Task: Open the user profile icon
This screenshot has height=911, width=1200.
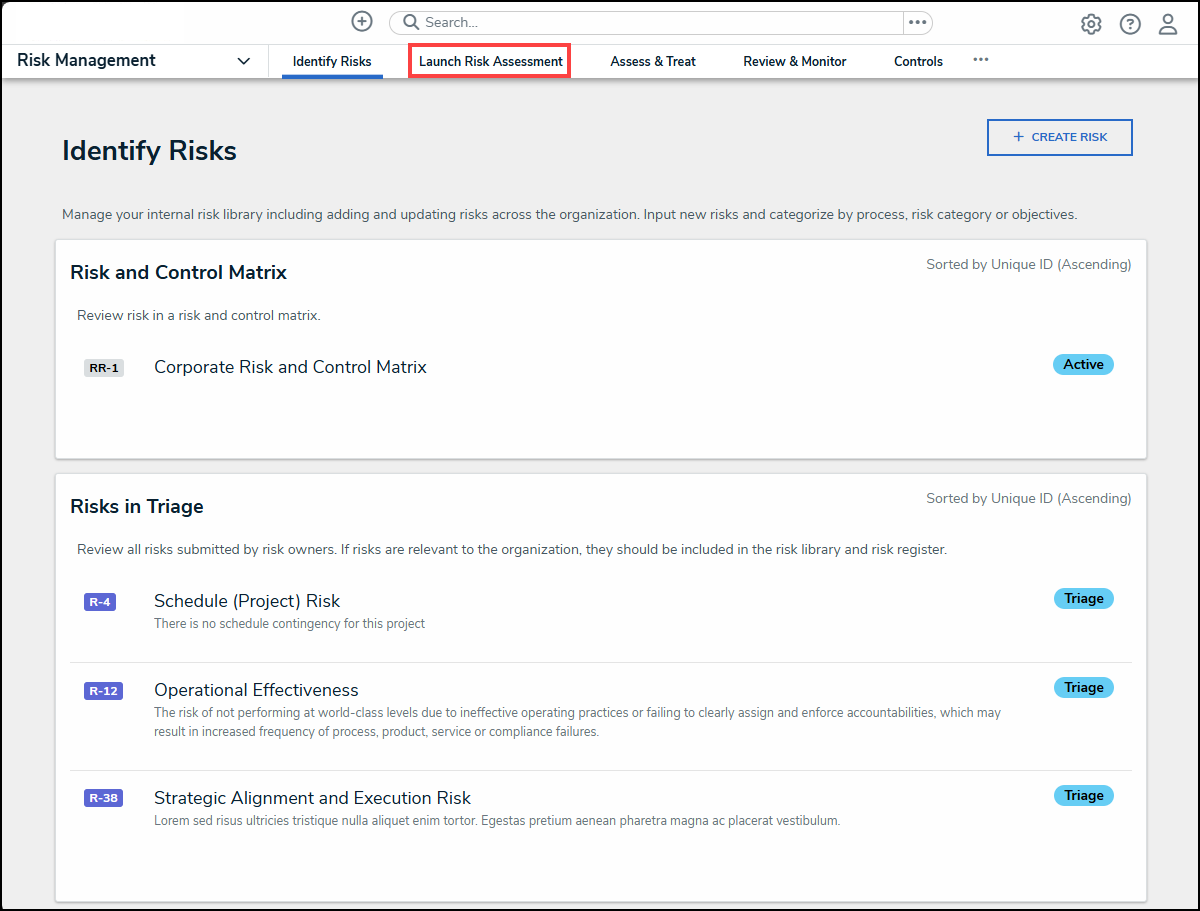Action: (1168, 23)
